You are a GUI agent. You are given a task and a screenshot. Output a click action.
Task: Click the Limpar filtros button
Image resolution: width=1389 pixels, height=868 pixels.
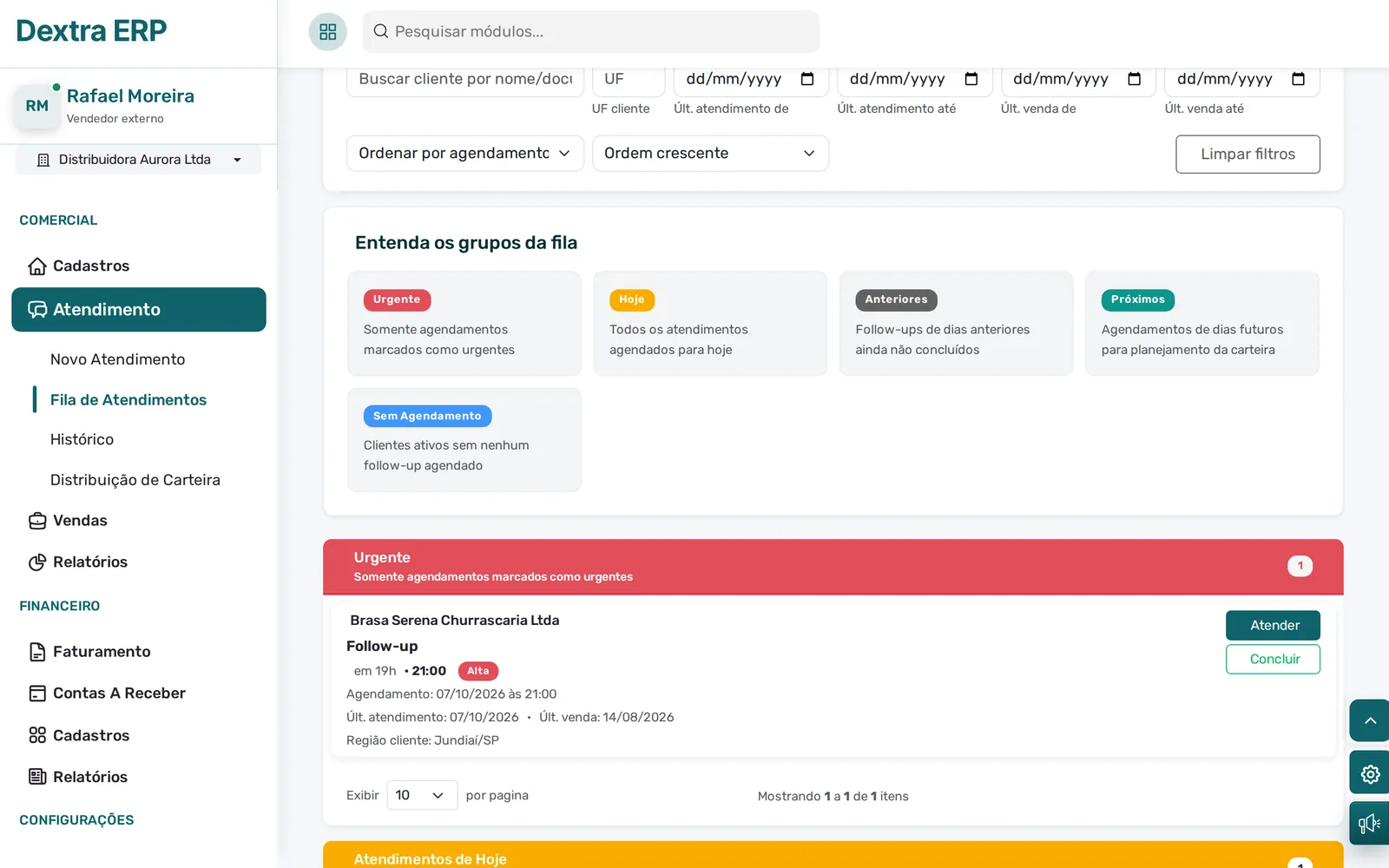(x=1248, y=155)
